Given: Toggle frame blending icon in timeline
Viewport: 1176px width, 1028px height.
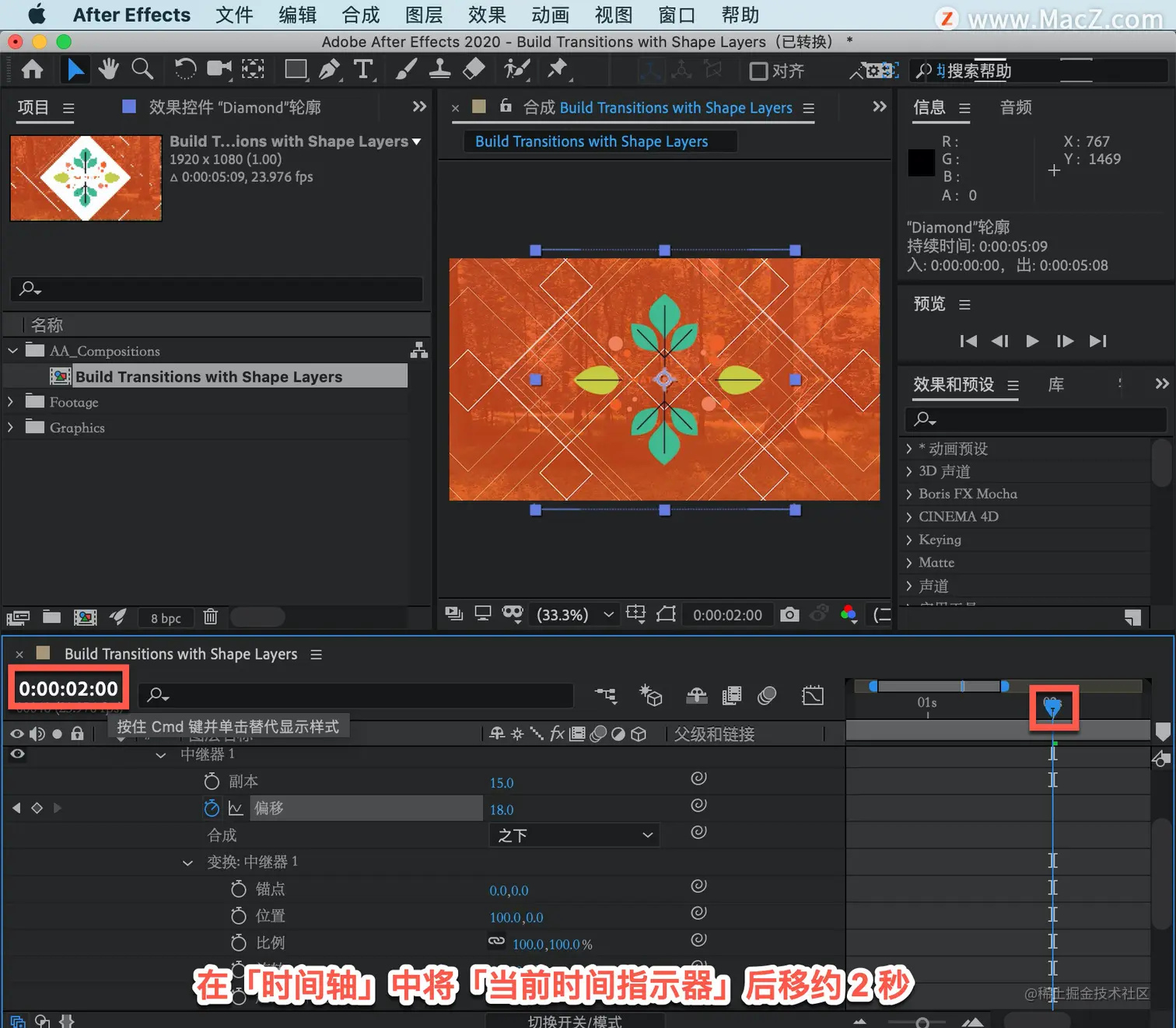Looking at the screenshot, I should (x=732, y=695).
